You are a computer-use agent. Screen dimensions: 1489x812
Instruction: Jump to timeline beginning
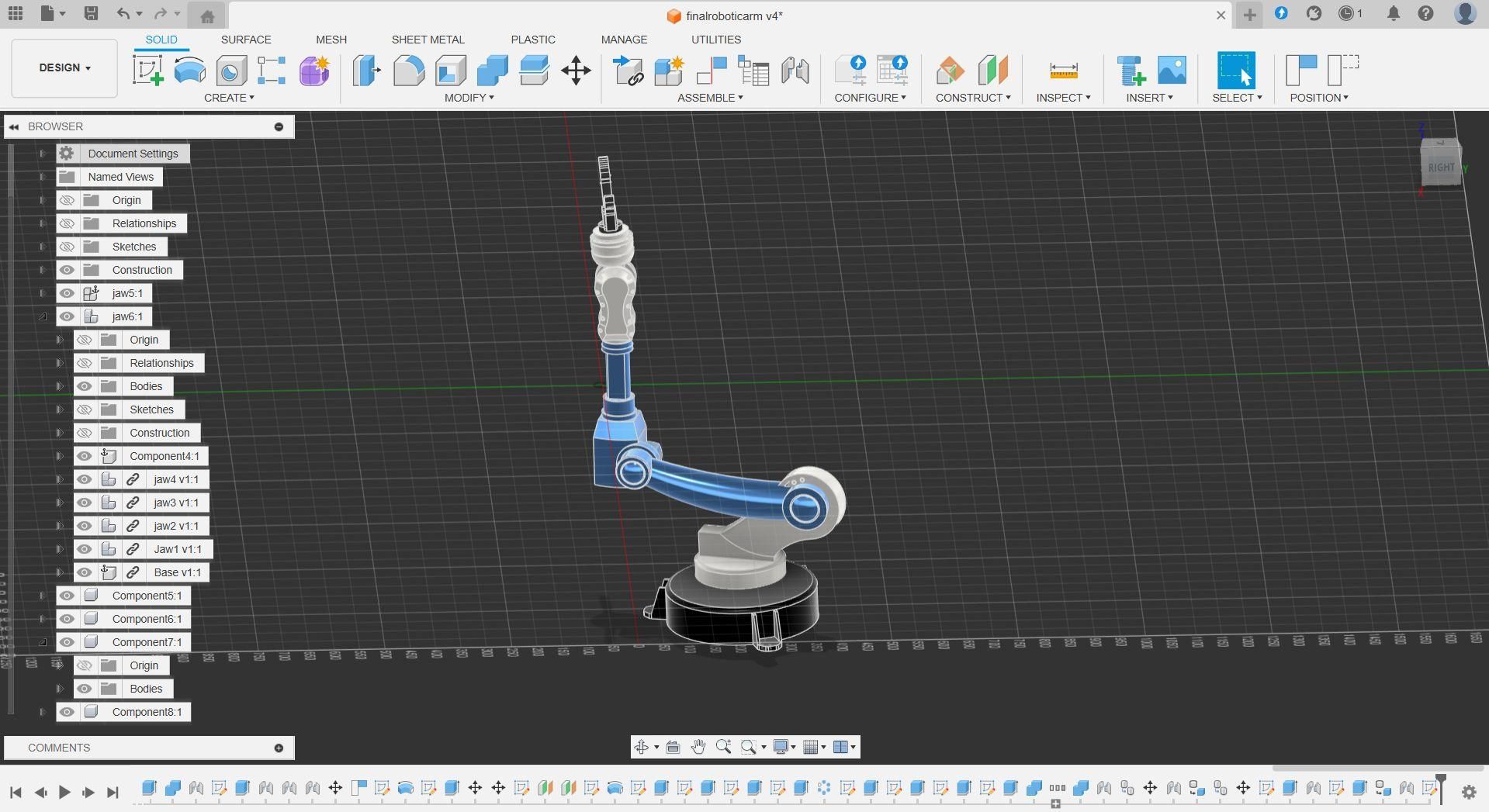pyautogui.click(x=16, y=792)
